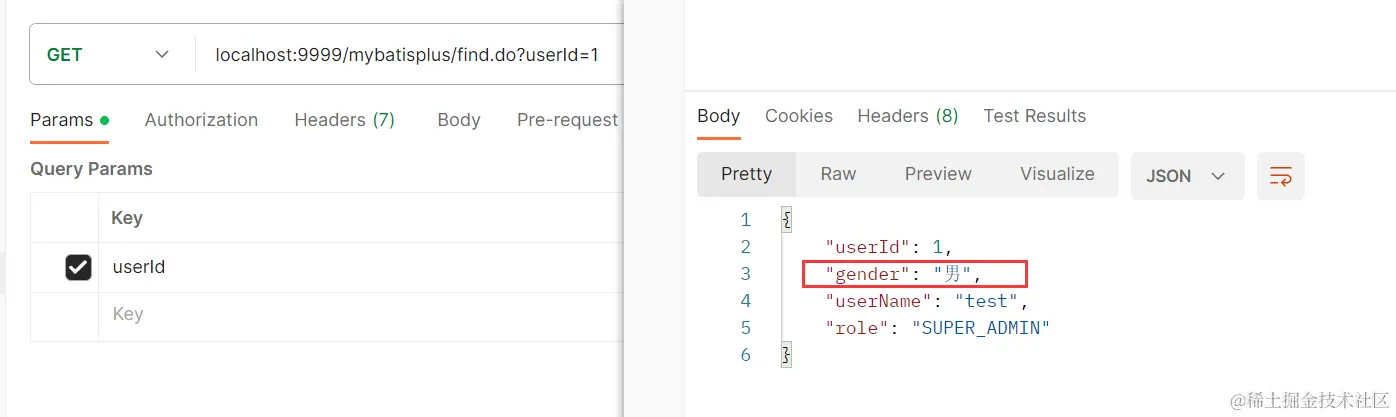Select the Pretty response view
The height and width of the screenshot is (417, 1396).
coord(746,174)
